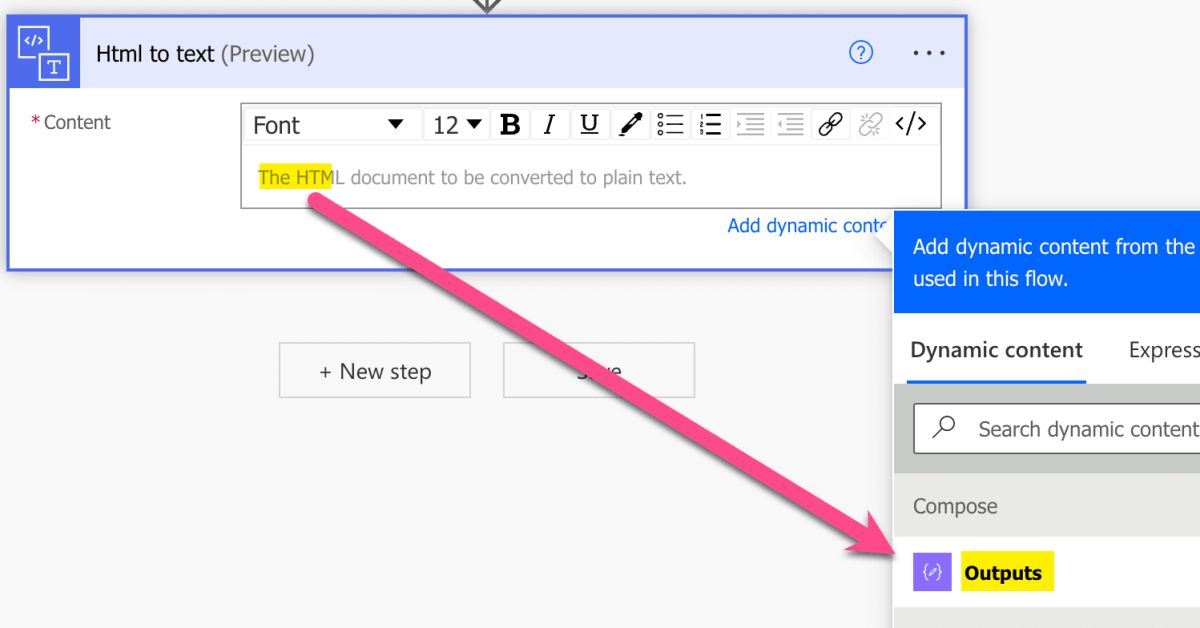Open the Font family dropdown
The height and width of the screenshot is (628, 1200).
click(330, 124)
